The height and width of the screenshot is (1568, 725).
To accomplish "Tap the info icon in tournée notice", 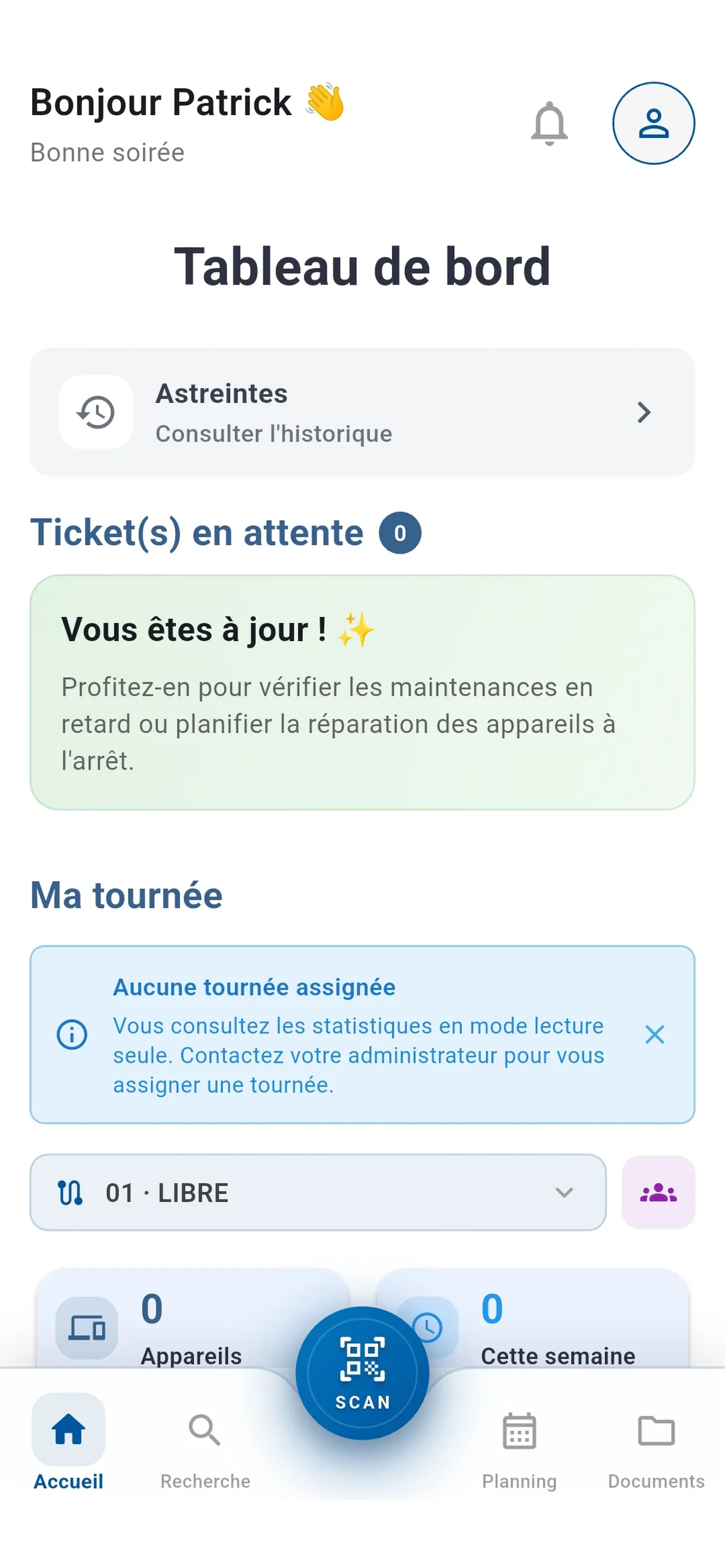I will coord(72,1034).
